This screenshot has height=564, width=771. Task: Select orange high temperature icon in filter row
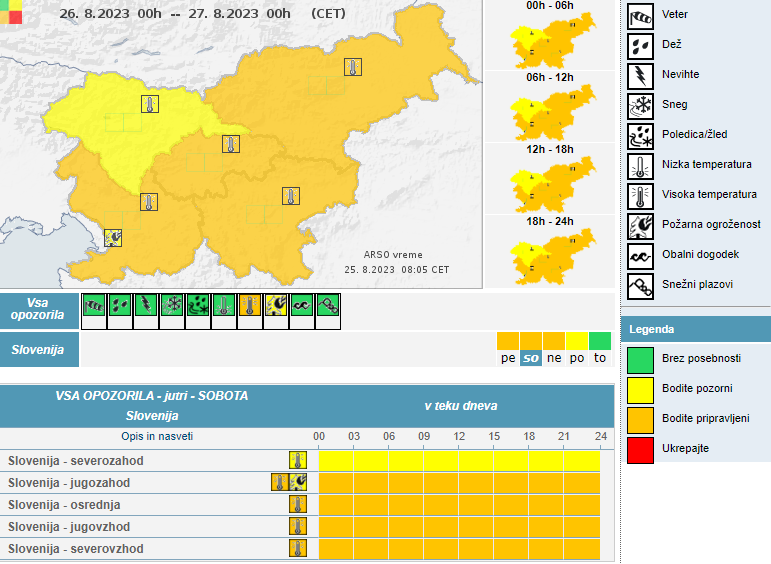(x=250, y=306)
